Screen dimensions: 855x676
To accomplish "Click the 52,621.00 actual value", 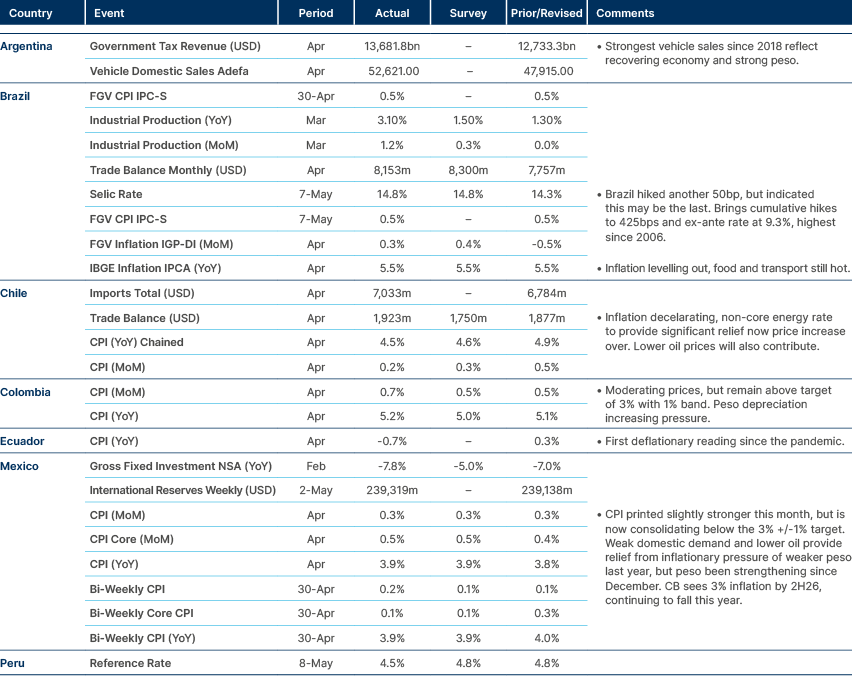I will (394, 71).
